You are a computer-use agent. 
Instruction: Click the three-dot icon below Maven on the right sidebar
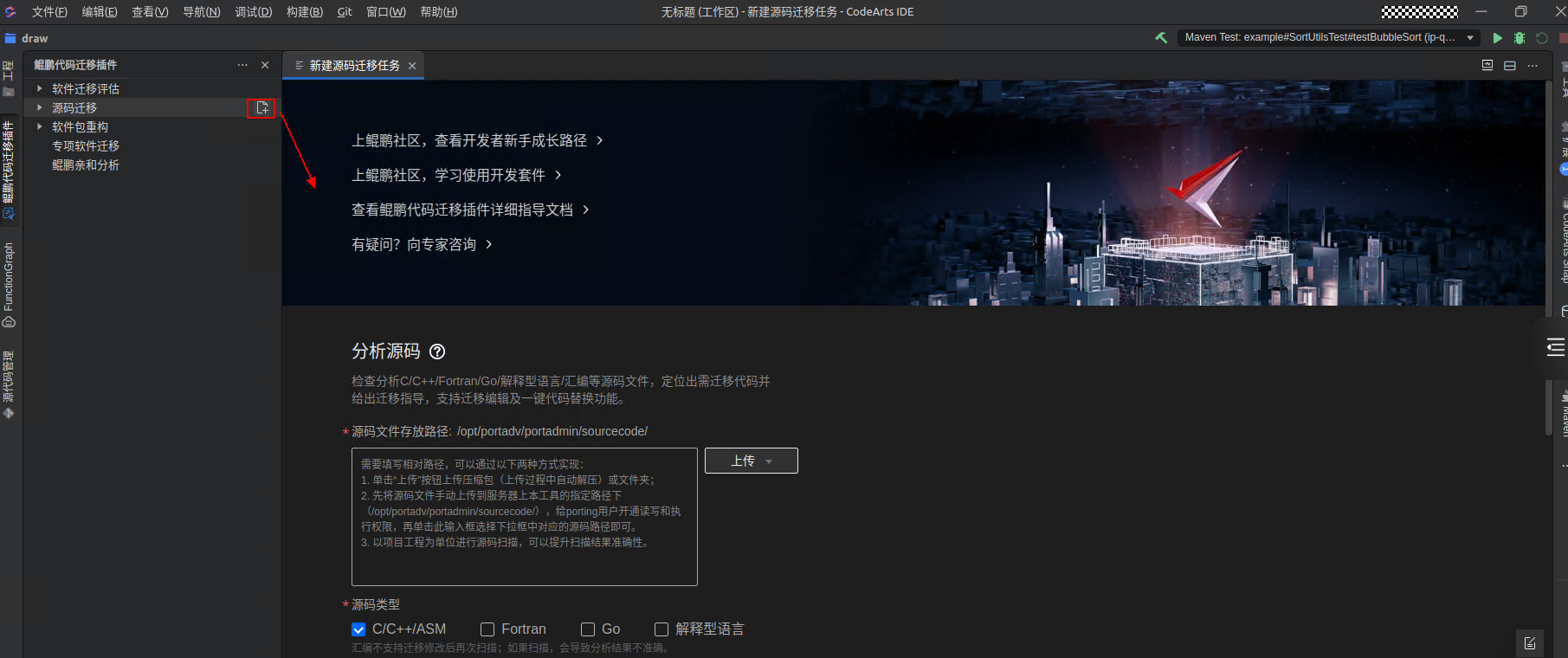tap(1564, 466)
